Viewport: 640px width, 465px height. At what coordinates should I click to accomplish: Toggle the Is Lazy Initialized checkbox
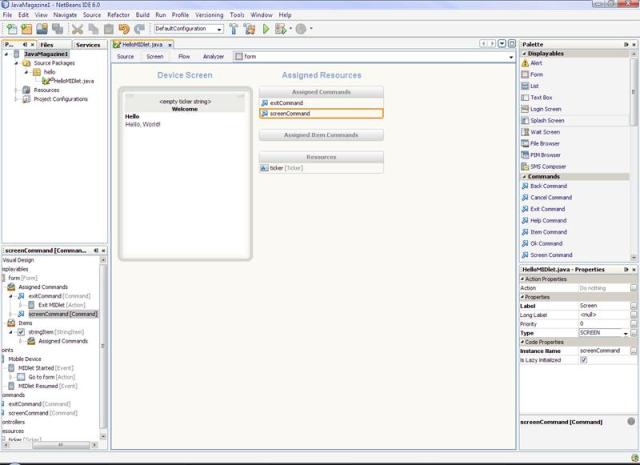point(583,360)
